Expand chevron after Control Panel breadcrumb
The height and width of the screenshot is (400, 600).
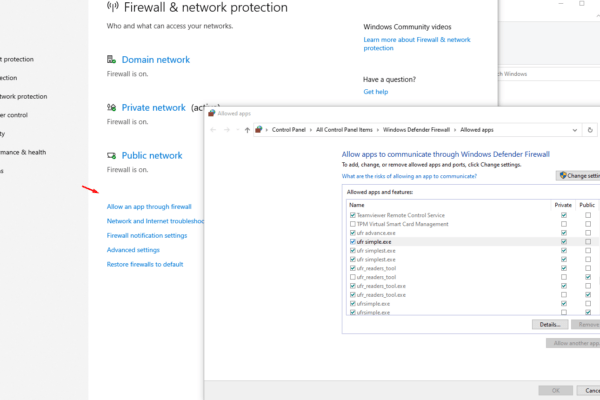[x=311, y=130]
